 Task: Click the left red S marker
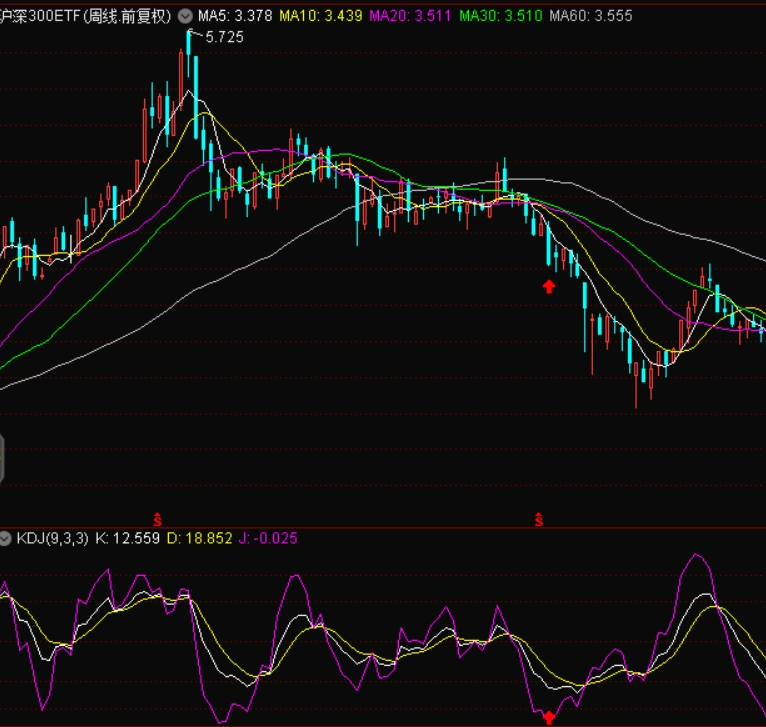pos(156,518)
